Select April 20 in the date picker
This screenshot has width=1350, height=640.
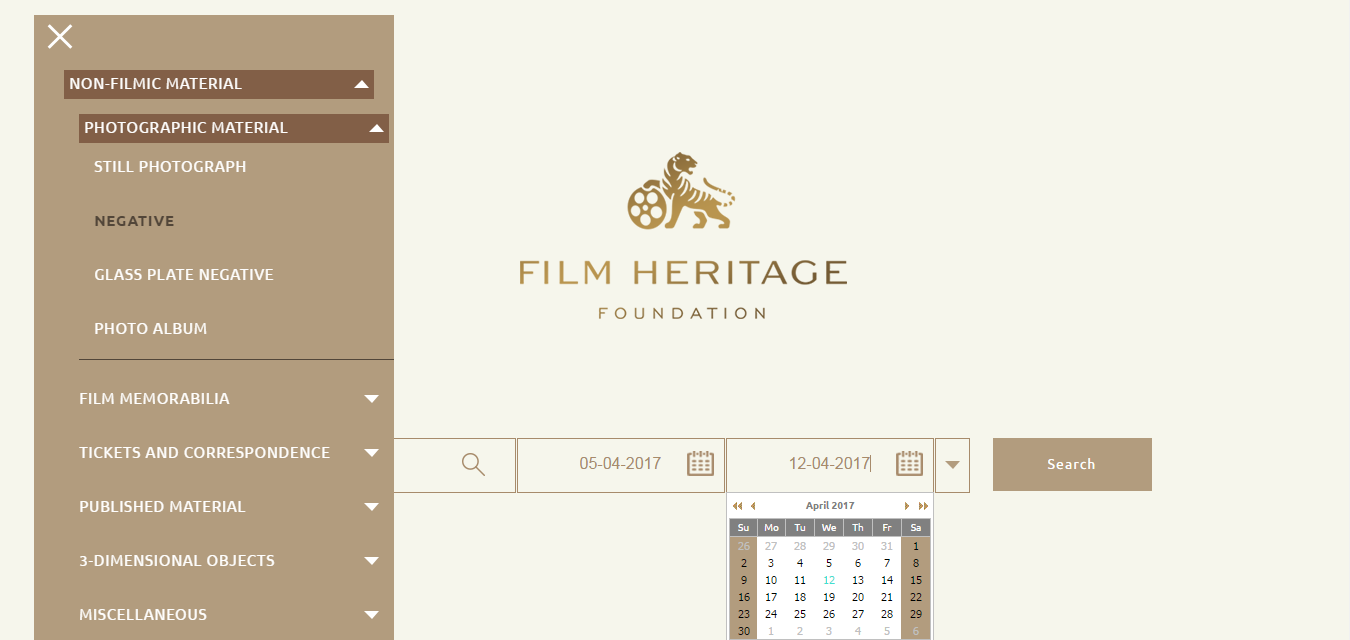click(x=858, y=597)
